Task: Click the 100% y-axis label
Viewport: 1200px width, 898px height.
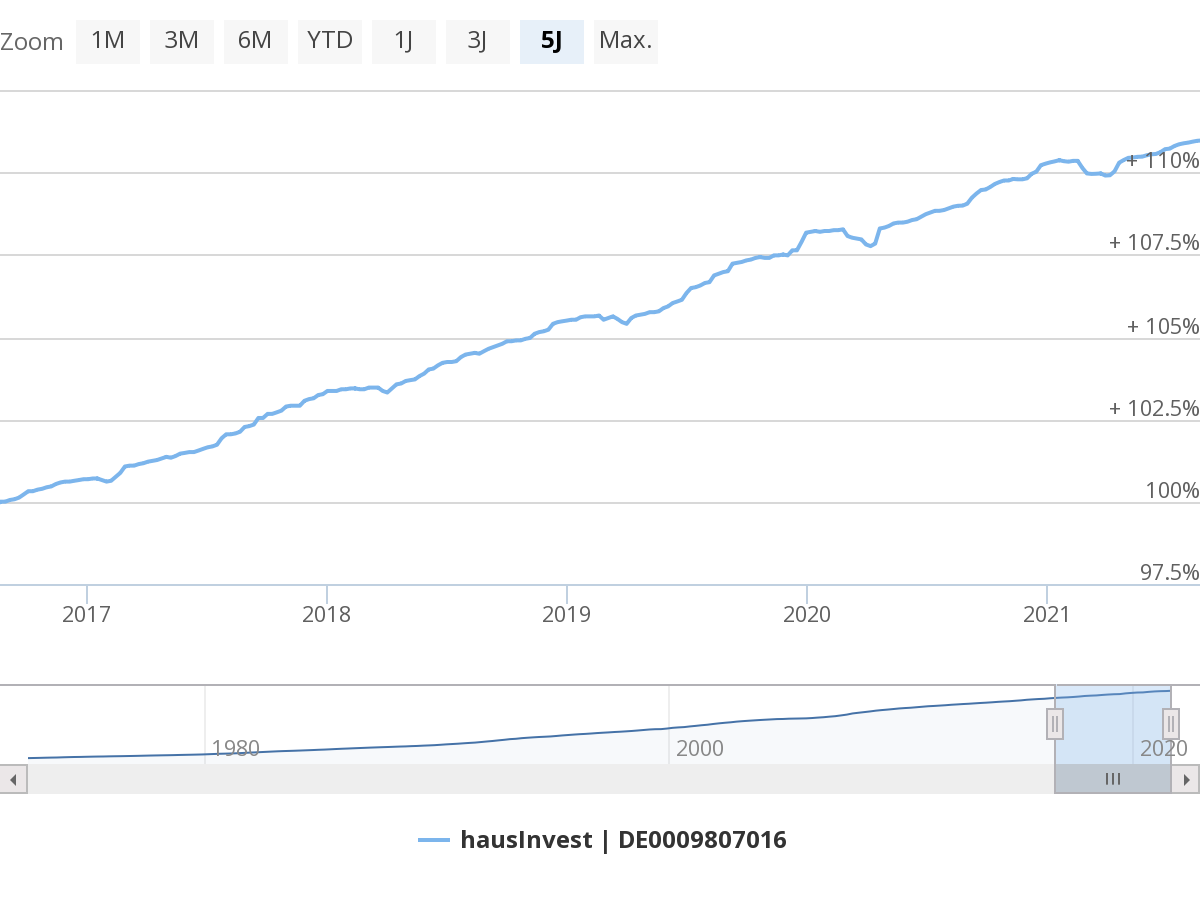Action: point(1172,490)
